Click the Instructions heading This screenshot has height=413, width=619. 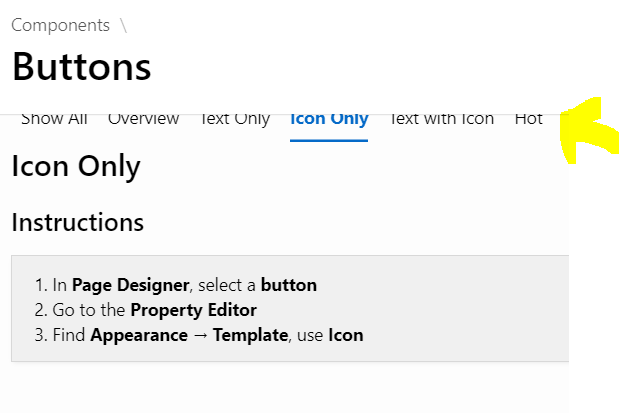78,222
